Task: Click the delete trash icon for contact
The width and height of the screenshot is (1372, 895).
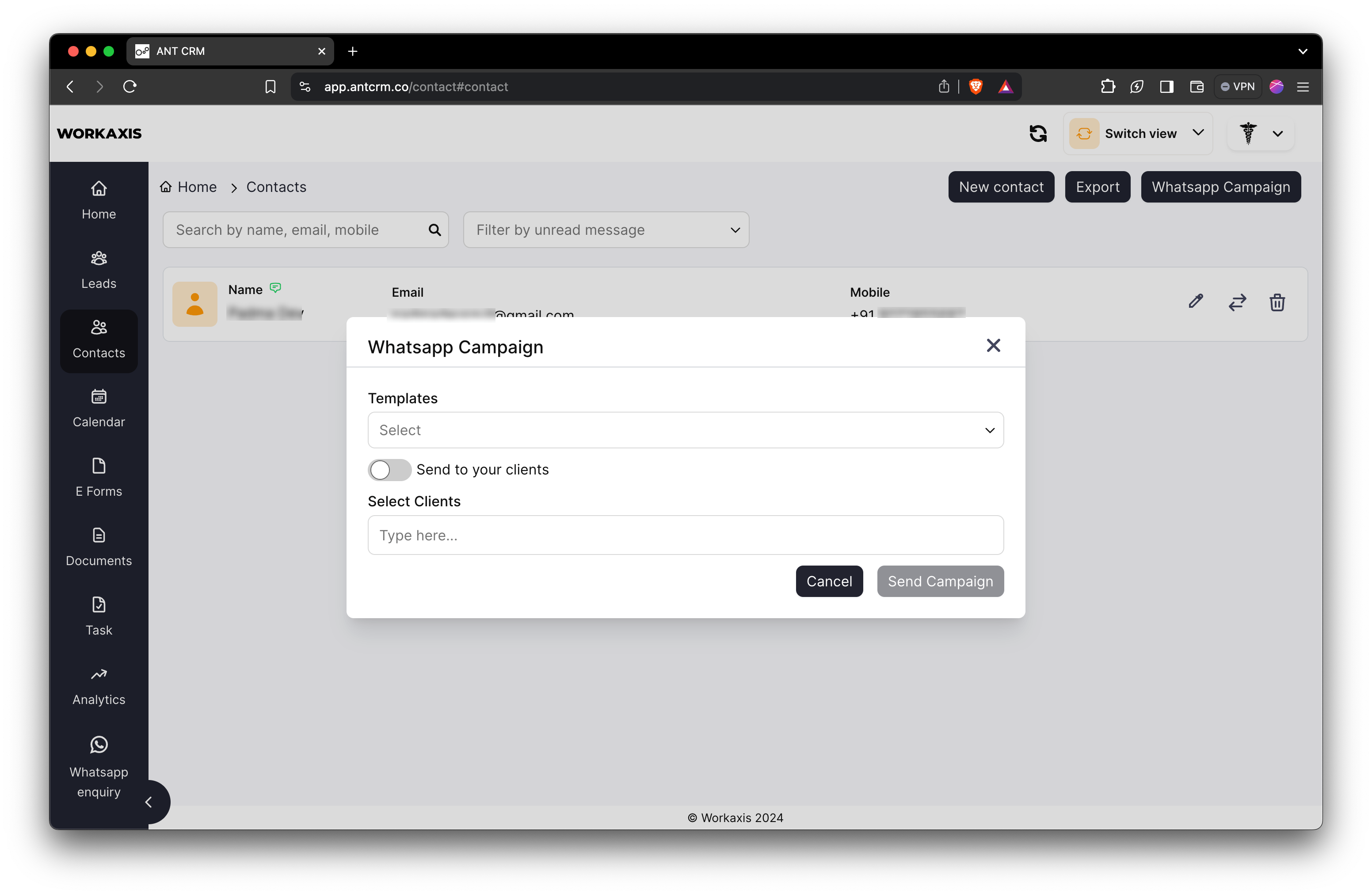Action: coord(1277,302)
